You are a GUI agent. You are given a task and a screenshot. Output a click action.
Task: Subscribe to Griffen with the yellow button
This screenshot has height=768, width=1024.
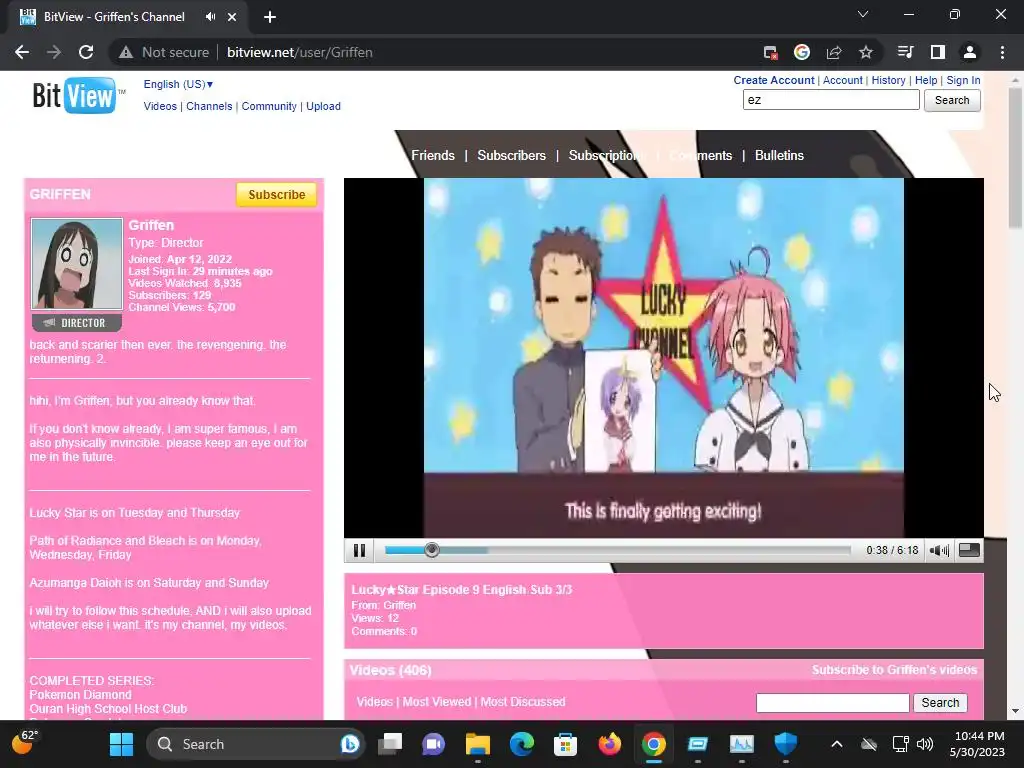(276, 195)
